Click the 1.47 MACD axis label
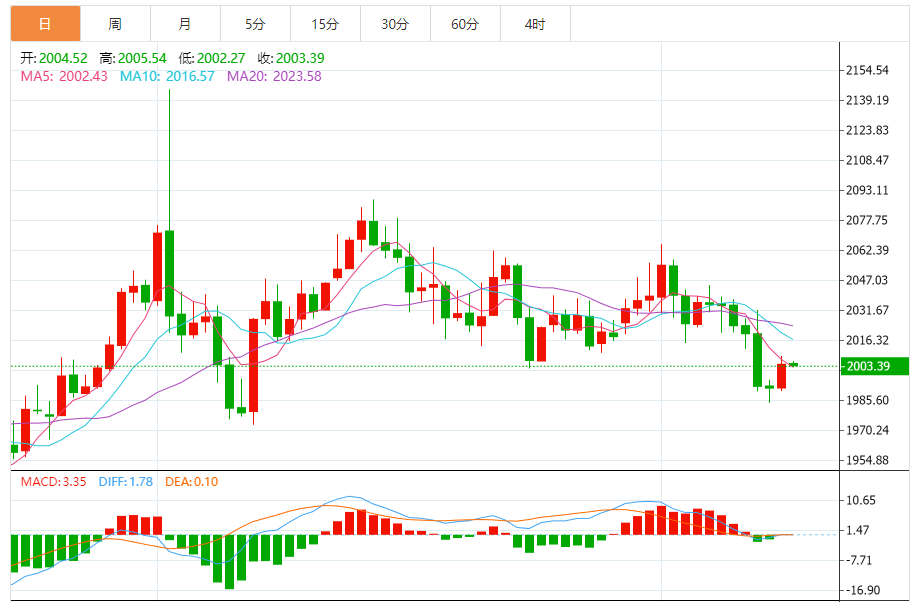This screenshot has width=918, height=602. [858, 530]
